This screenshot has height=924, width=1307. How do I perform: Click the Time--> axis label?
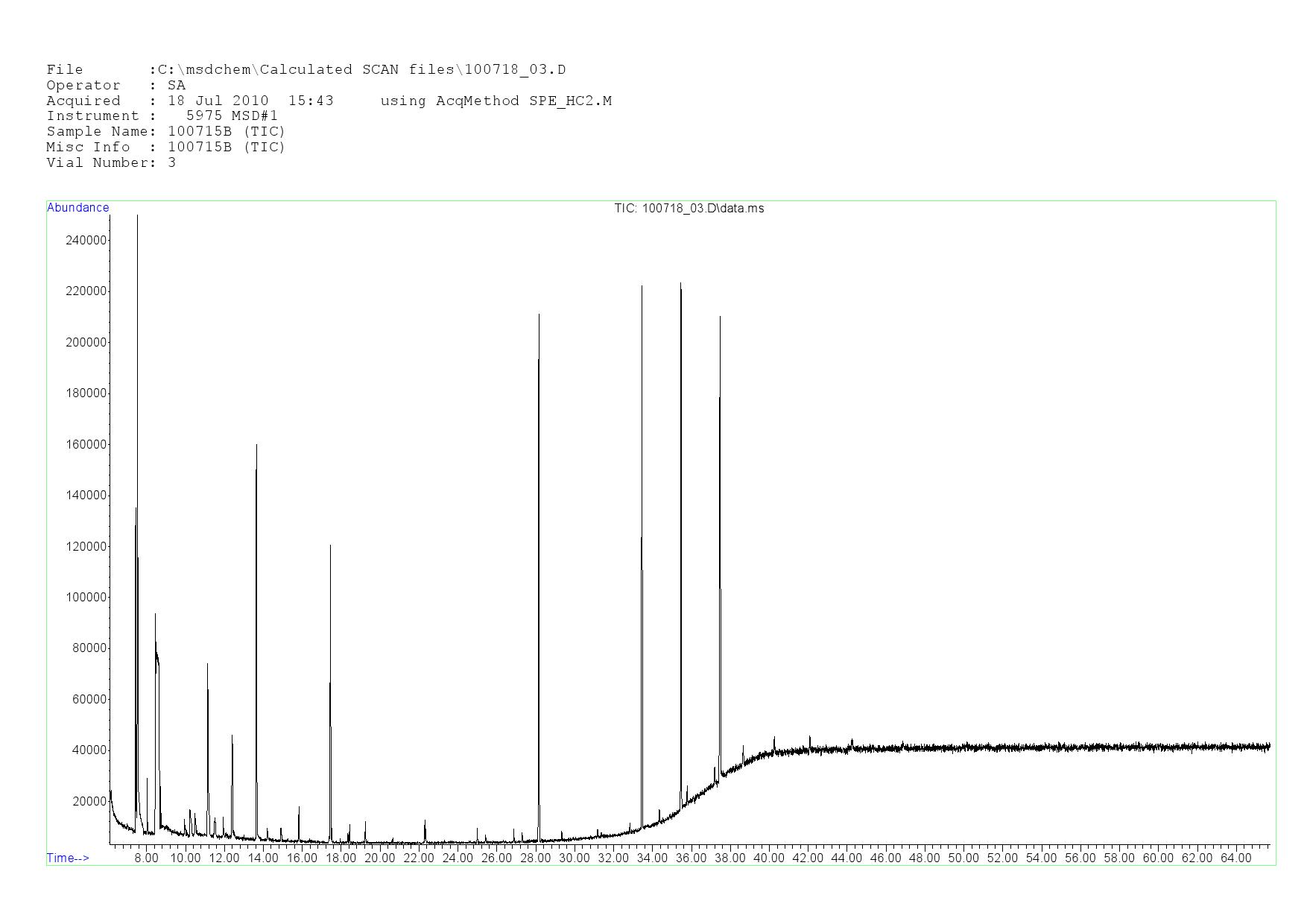(68, 858)
